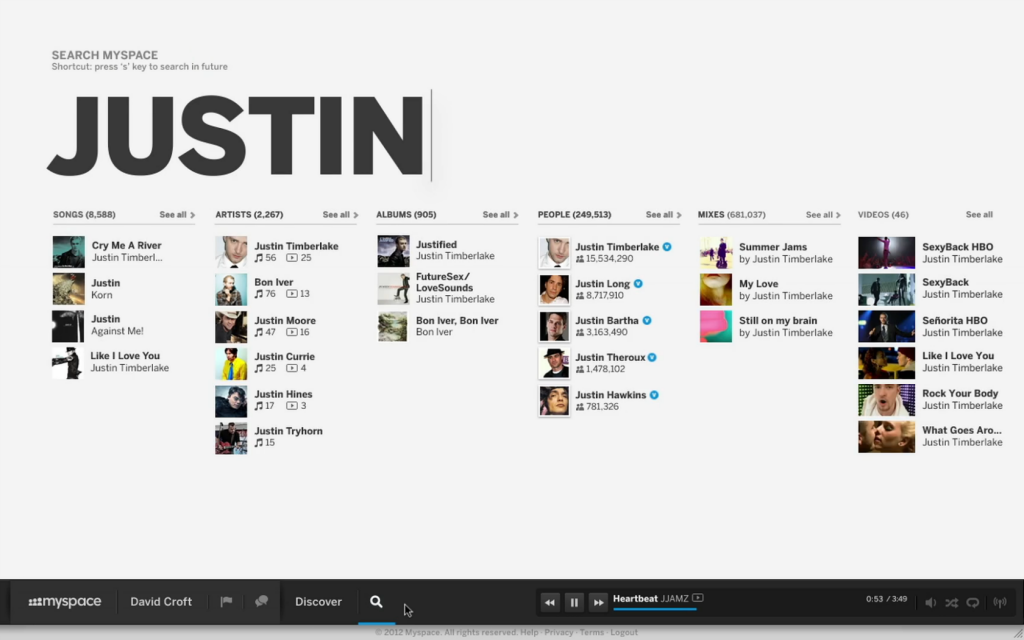The height and width of the screenshot is (640, 1024).
Task: Click the Heartbeat track title in player
Action: (x=635, y=598)
